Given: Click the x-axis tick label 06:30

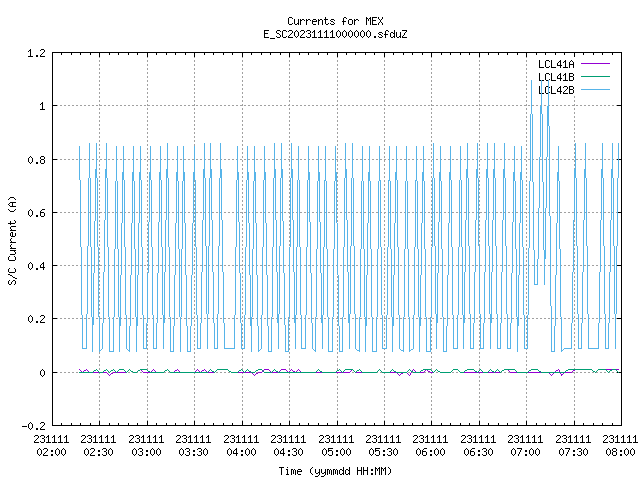Looking at the screenshot, I should click(478, 452).
